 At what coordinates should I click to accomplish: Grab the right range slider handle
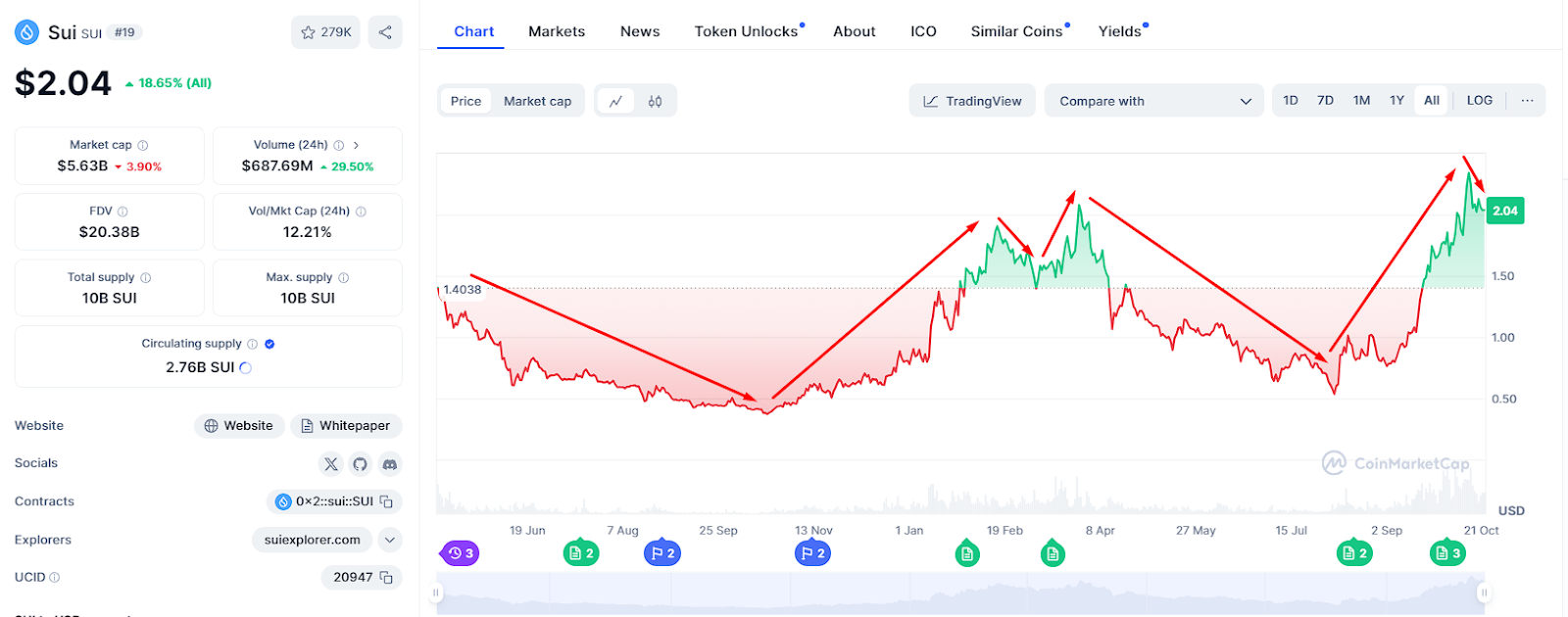point(1484,593)
